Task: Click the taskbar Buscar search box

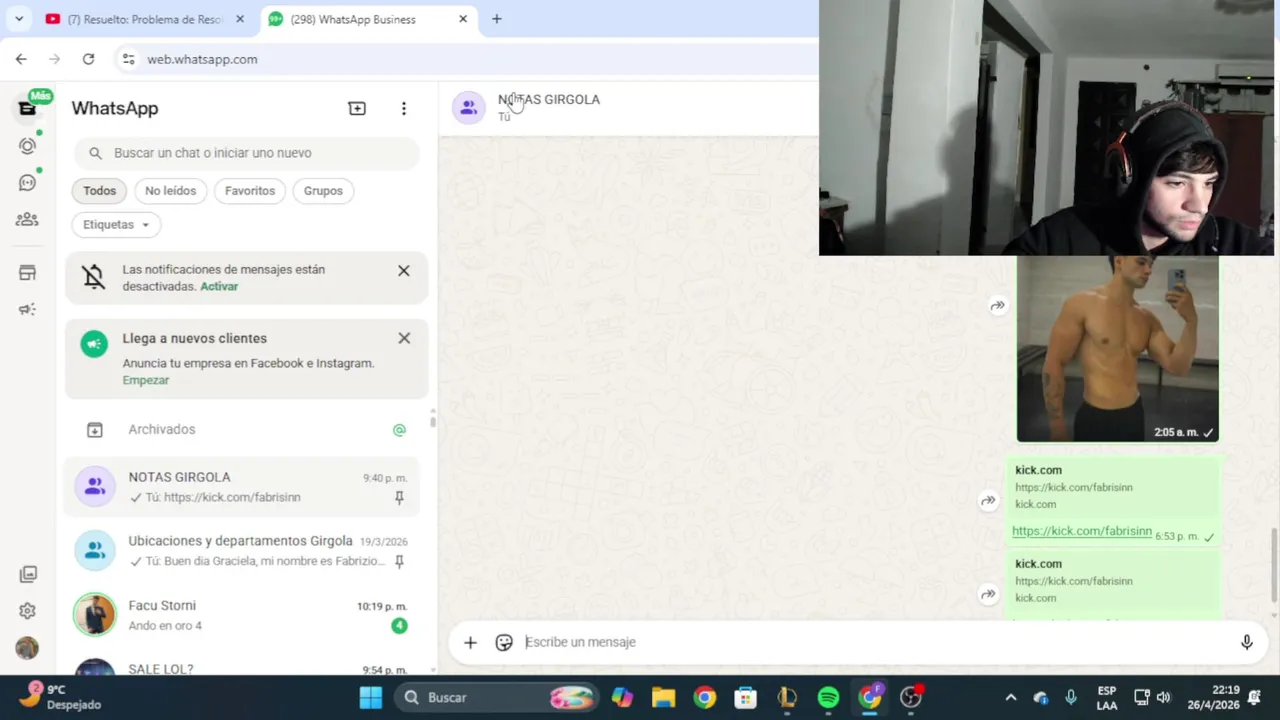Action: [x=495, y=697]
